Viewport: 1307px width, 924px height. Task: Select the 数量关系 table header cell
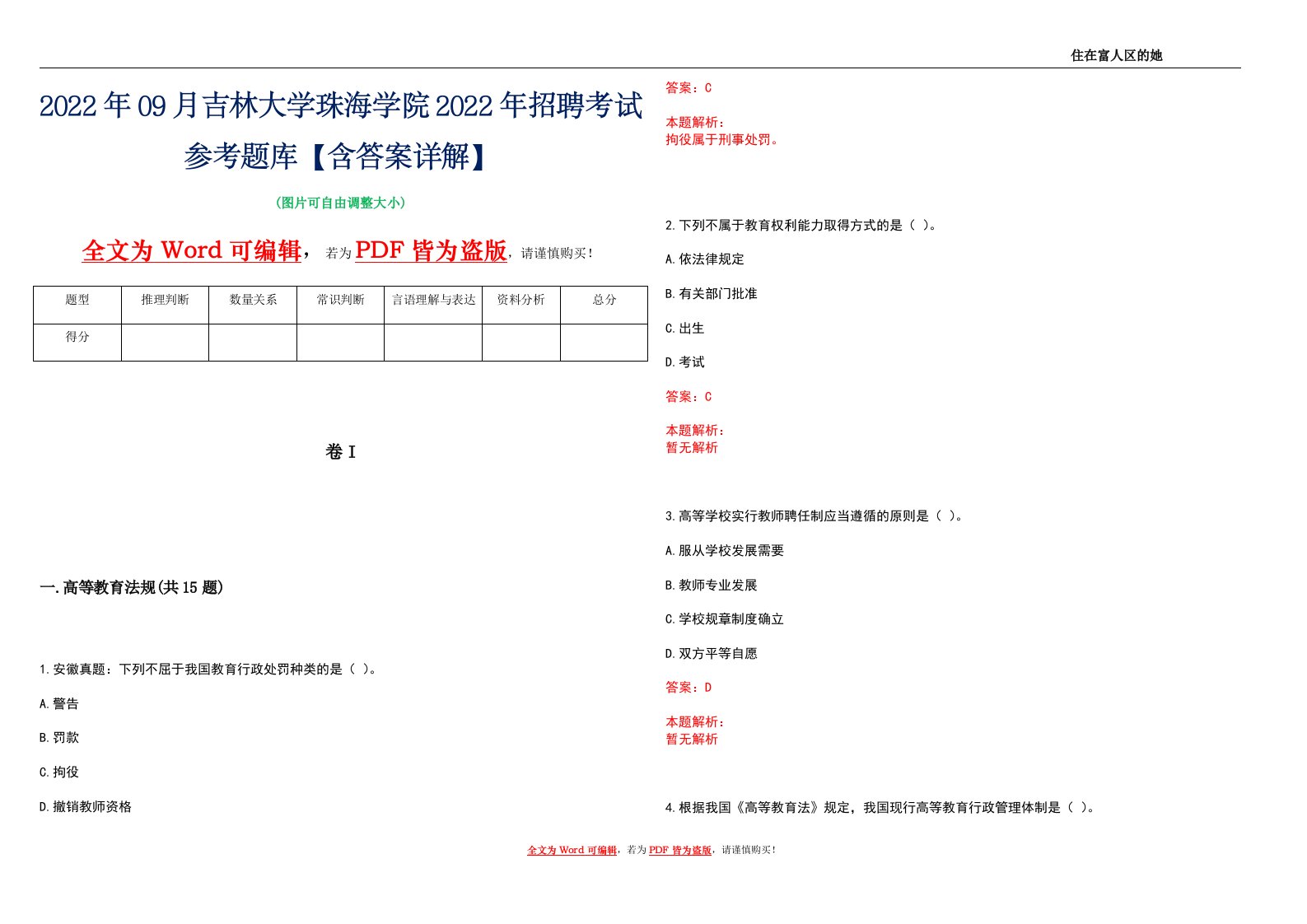coord(253,305)
